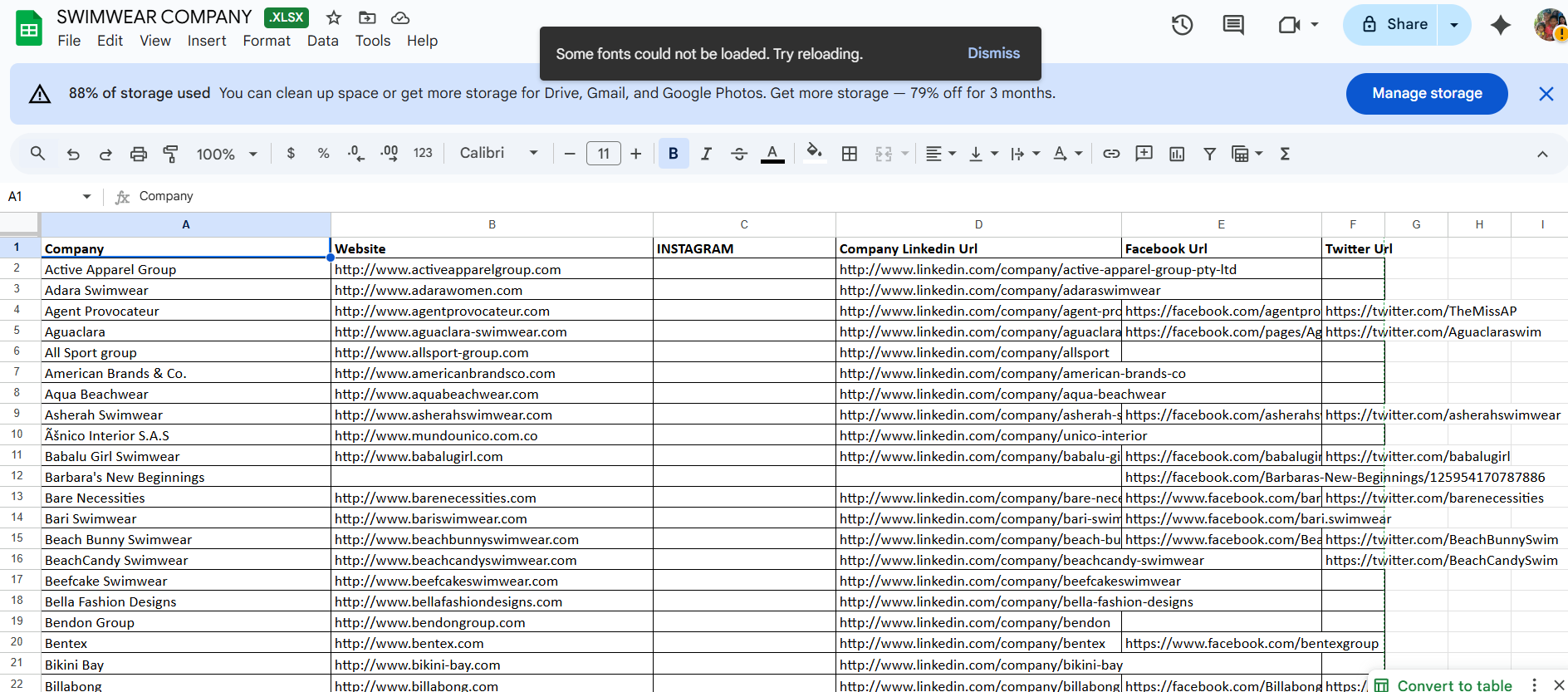1568x692 pixels.
Task: Open the borders menu
Action: click(x=850, y=154)
